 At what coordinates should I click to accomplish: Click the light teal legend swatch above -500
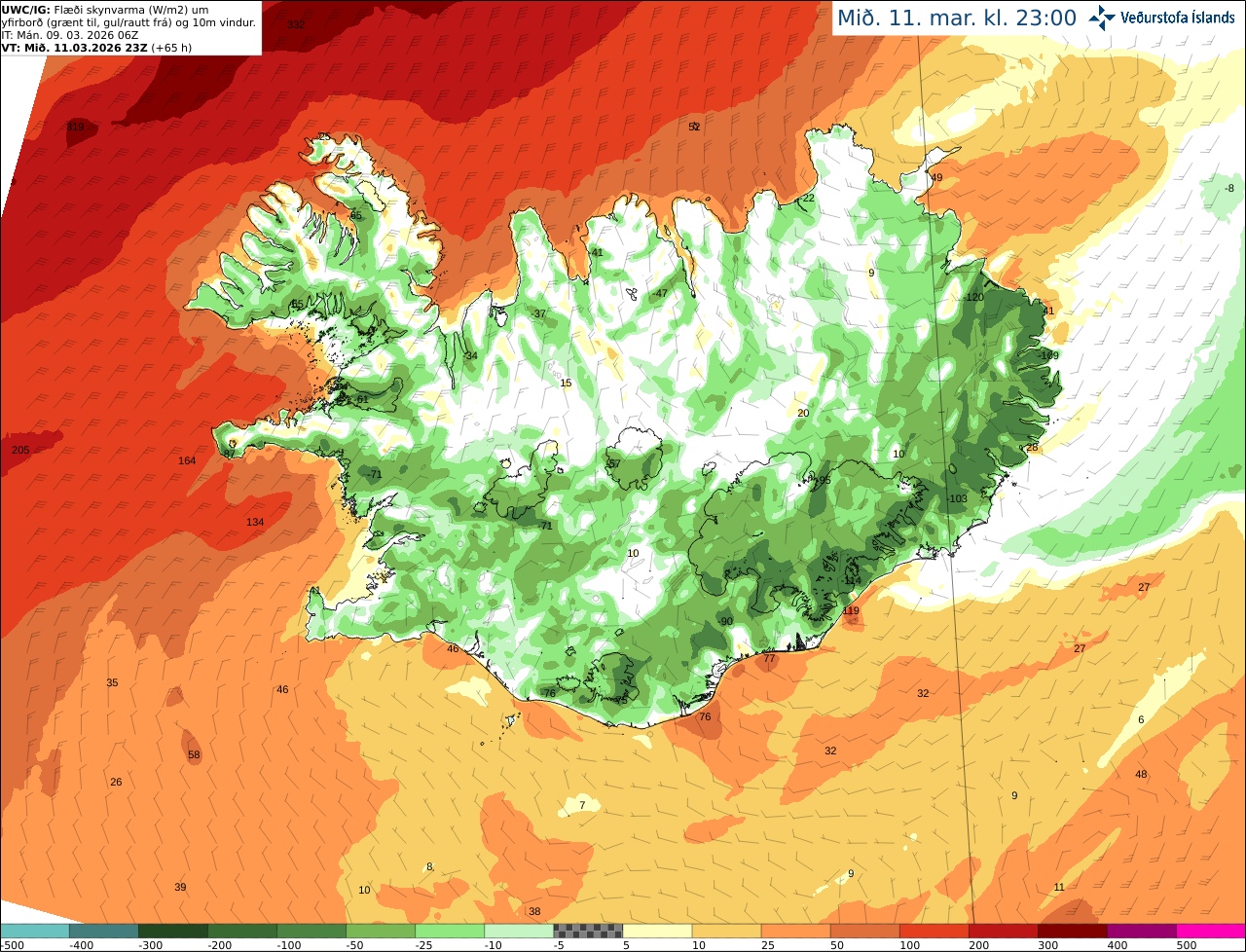point(34,931)
